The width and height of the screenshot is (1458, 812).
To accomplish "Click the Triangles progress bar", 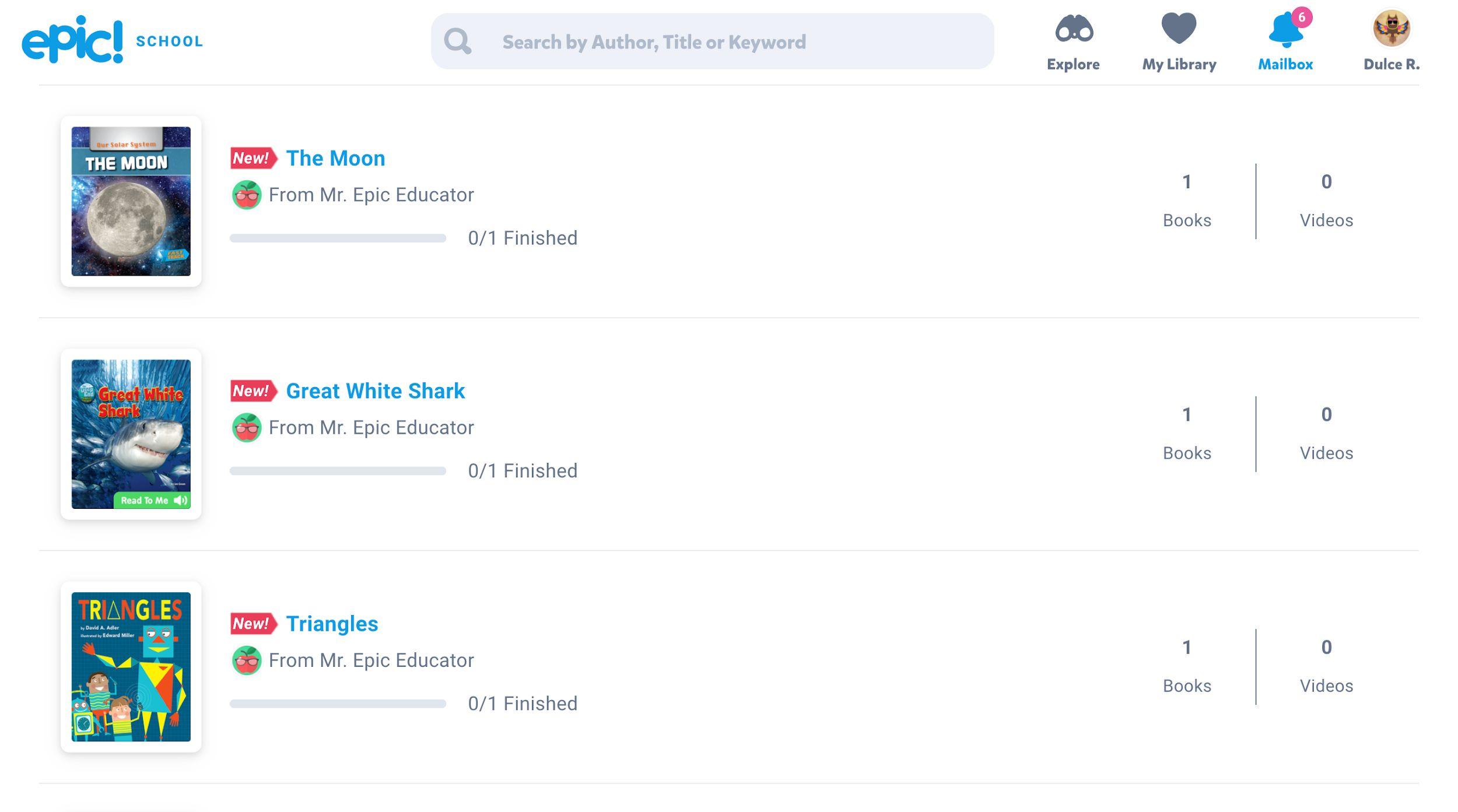I will pyautogui.click(x=338, y=704).
